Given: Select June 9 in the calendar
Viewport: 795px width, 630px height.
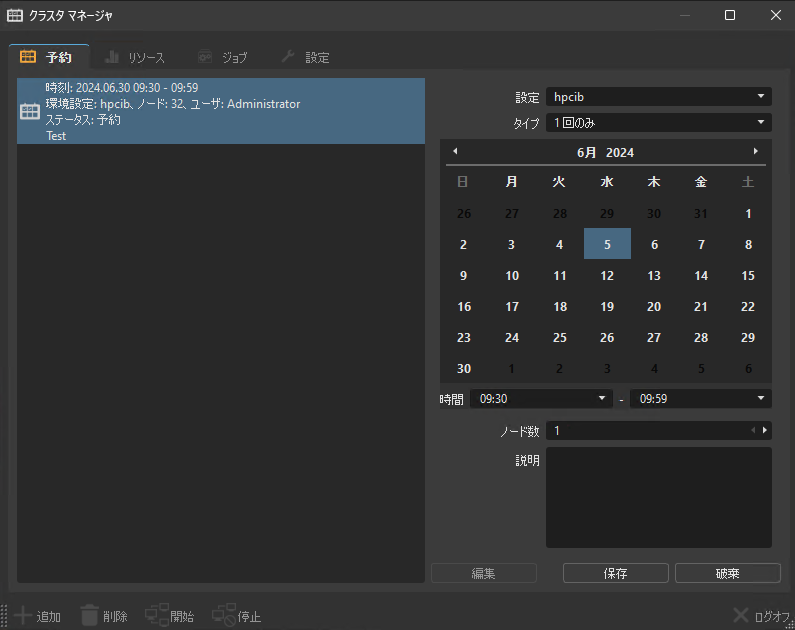Looking at the screenshot, I should point(463,275).
